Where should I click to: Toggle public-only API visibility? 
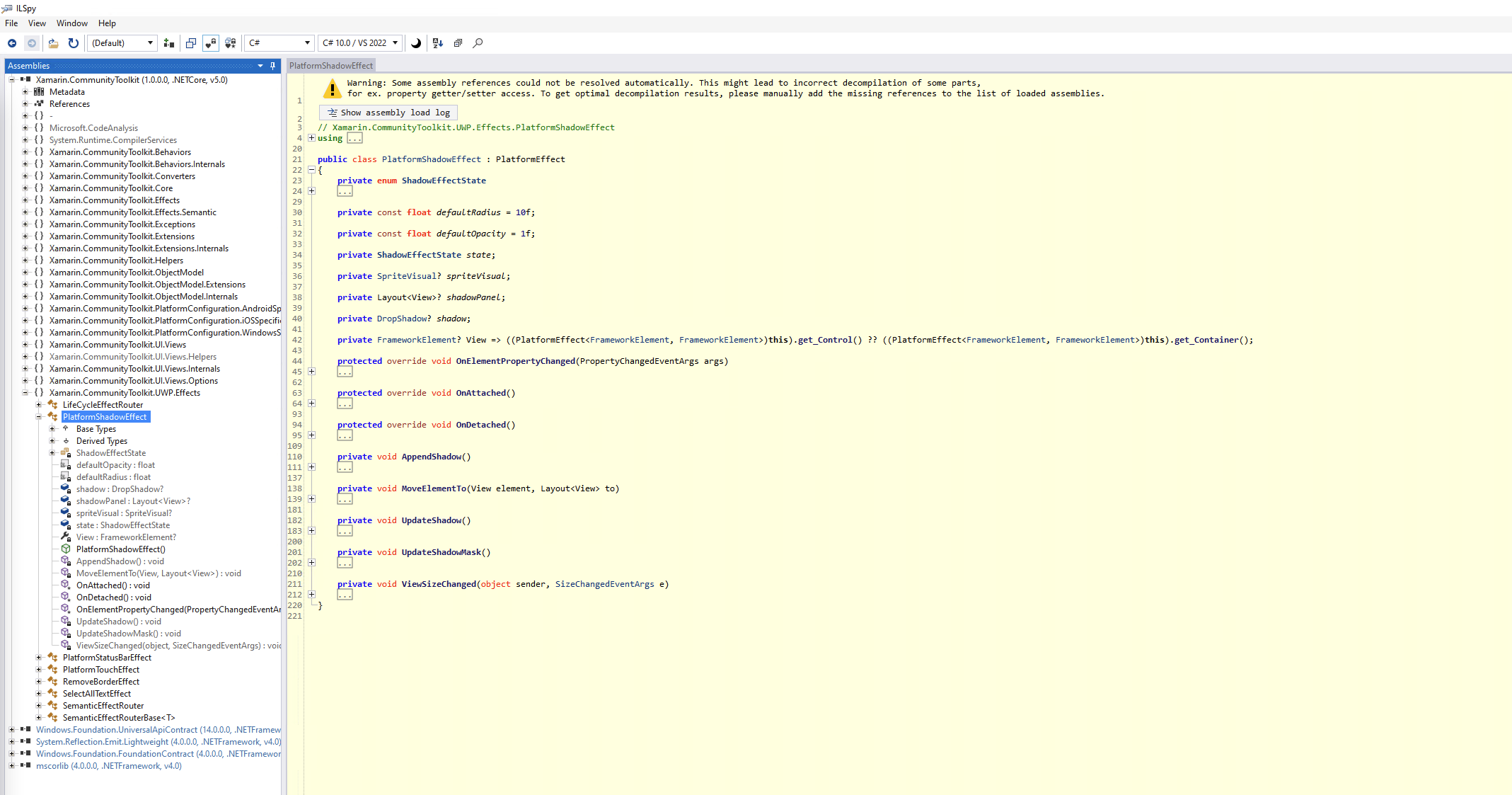[210, 43]
